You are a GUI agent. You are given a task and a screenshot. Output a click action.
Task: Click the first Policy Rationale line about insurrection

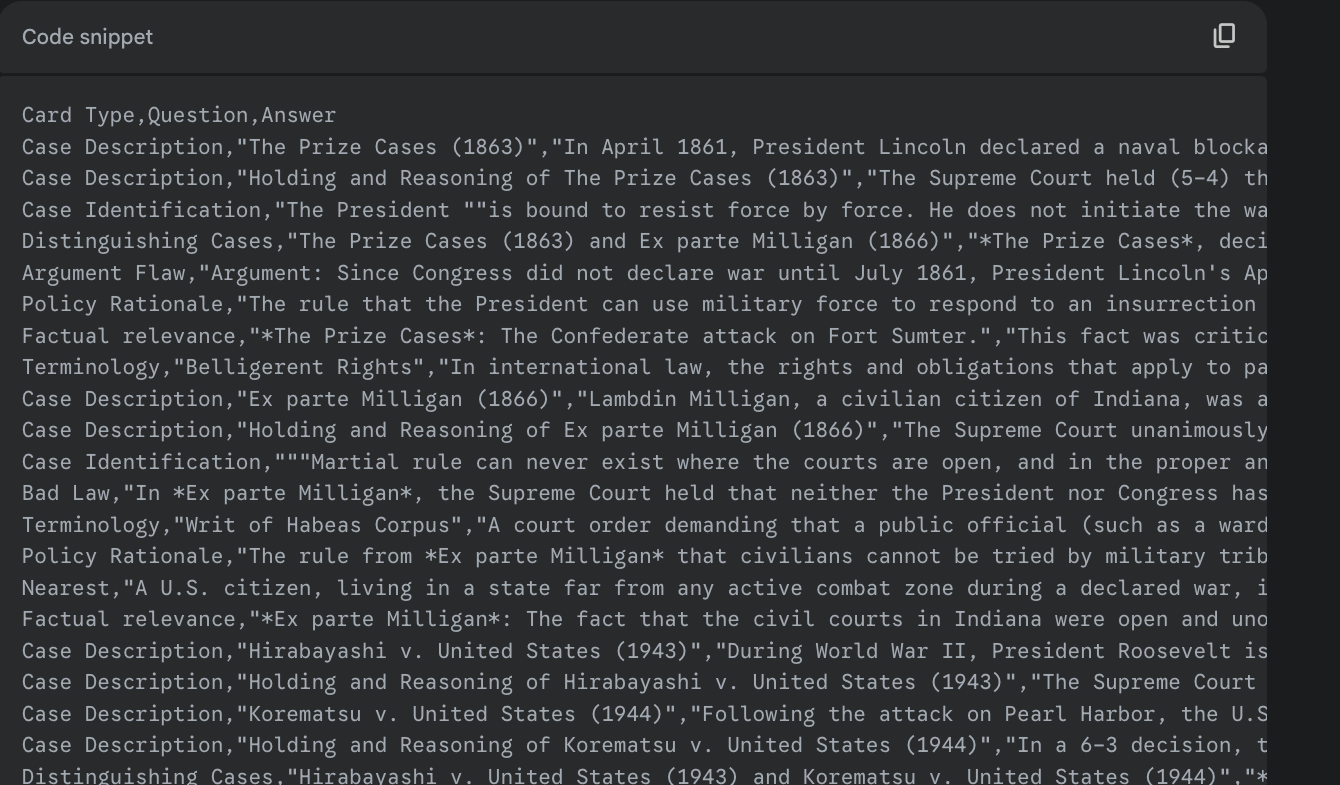point(645,304)
